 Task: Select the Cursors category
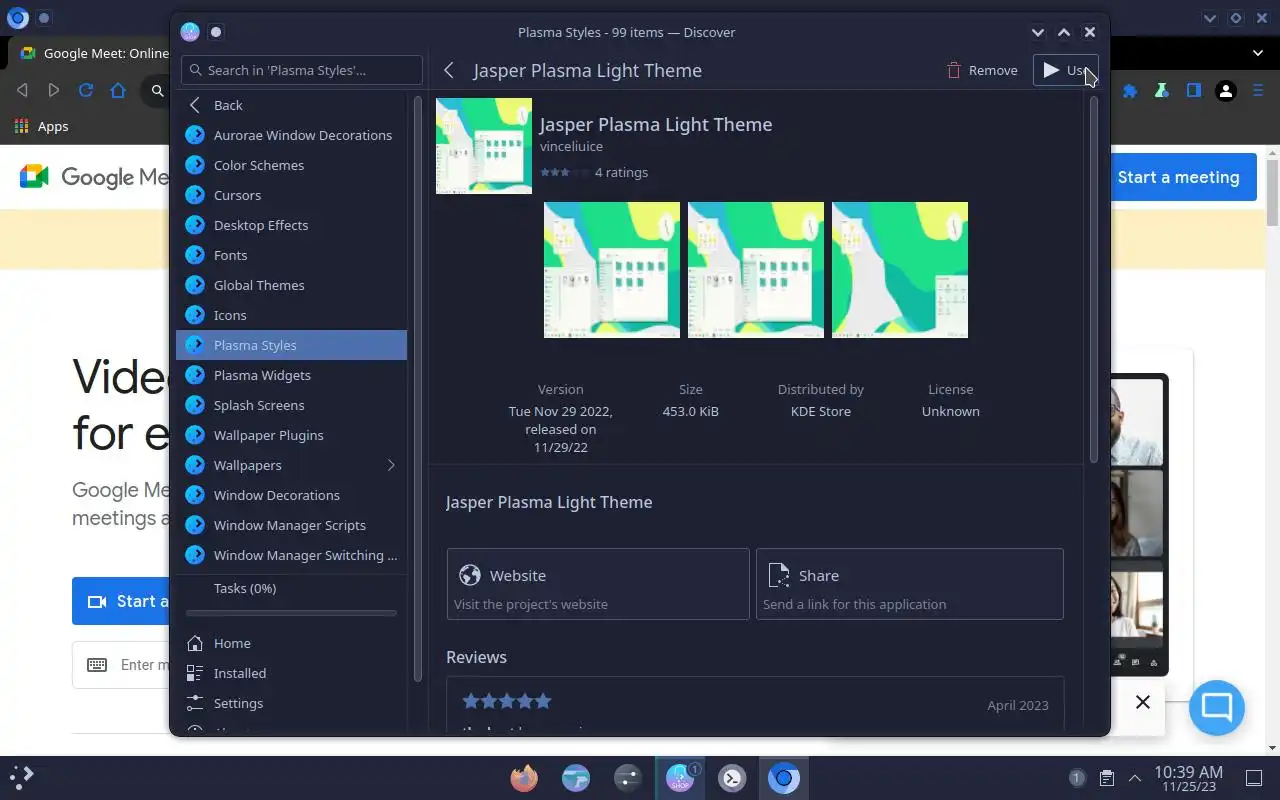(291, 195)
